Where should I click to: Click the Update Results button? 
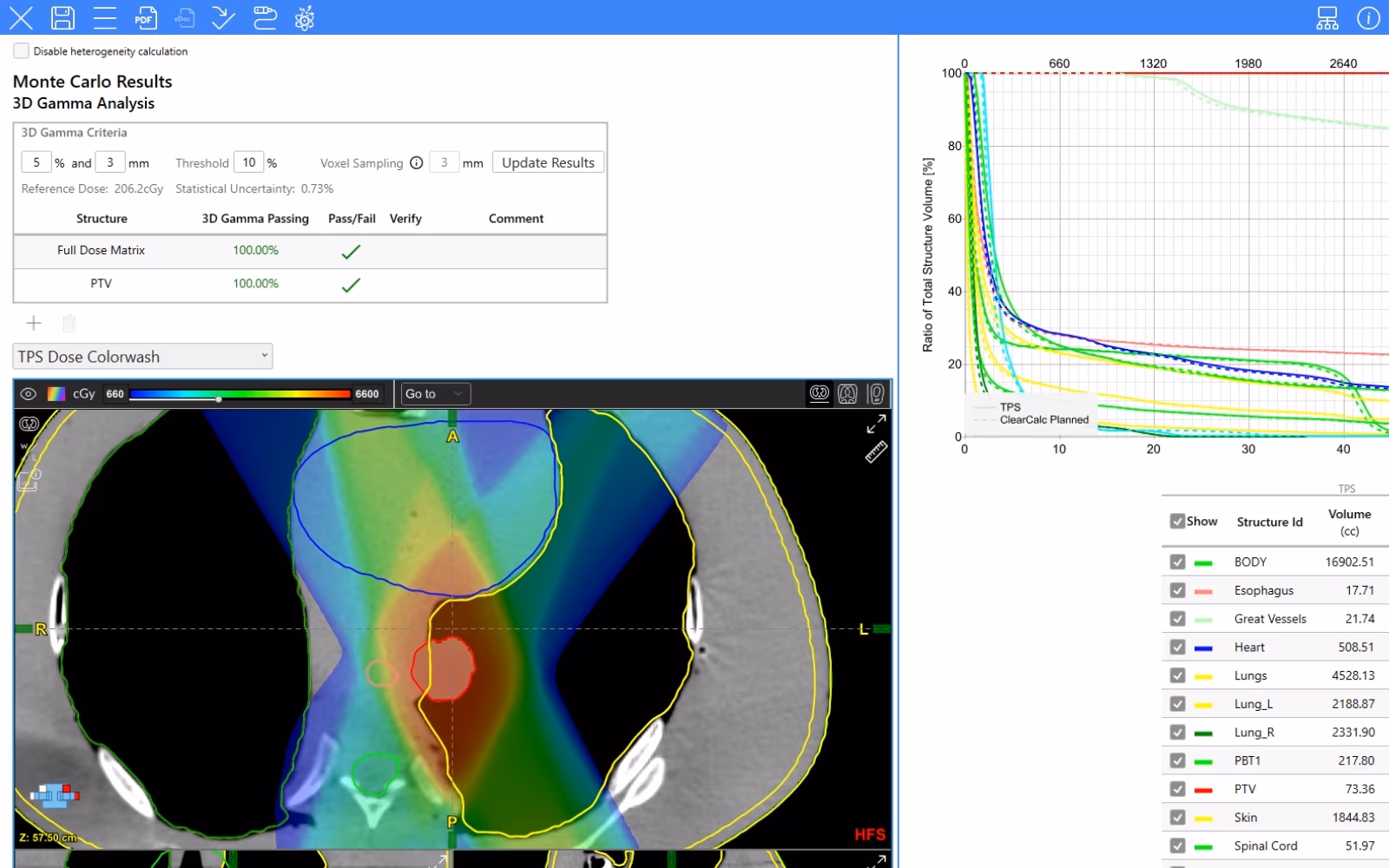(548, 162)
